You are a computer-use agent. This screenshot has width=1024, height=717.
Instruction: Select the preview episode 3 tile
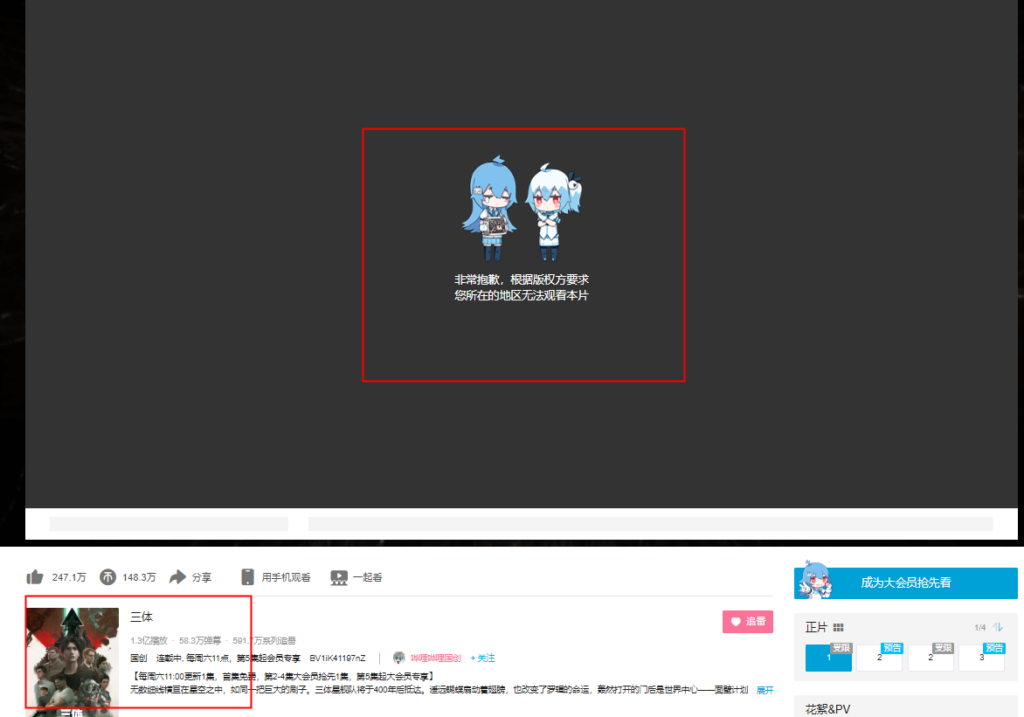click(x=981, y=657)
